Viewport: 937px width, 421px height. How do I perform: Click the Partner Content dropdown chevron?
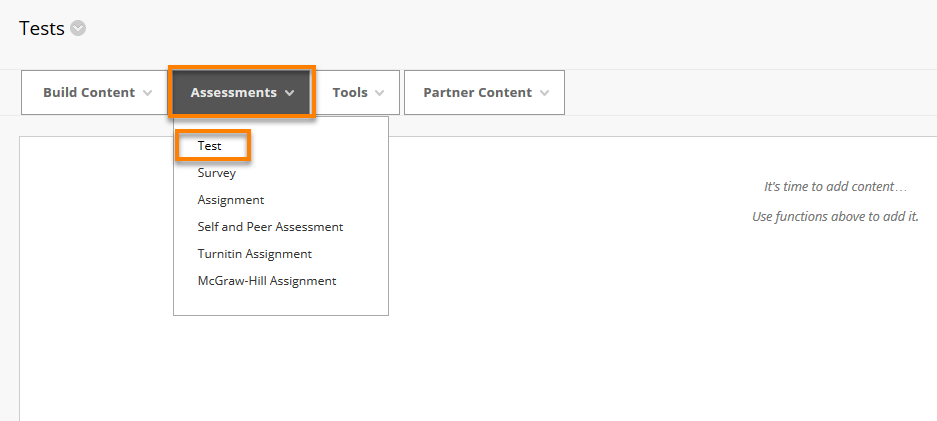(544, 93)
